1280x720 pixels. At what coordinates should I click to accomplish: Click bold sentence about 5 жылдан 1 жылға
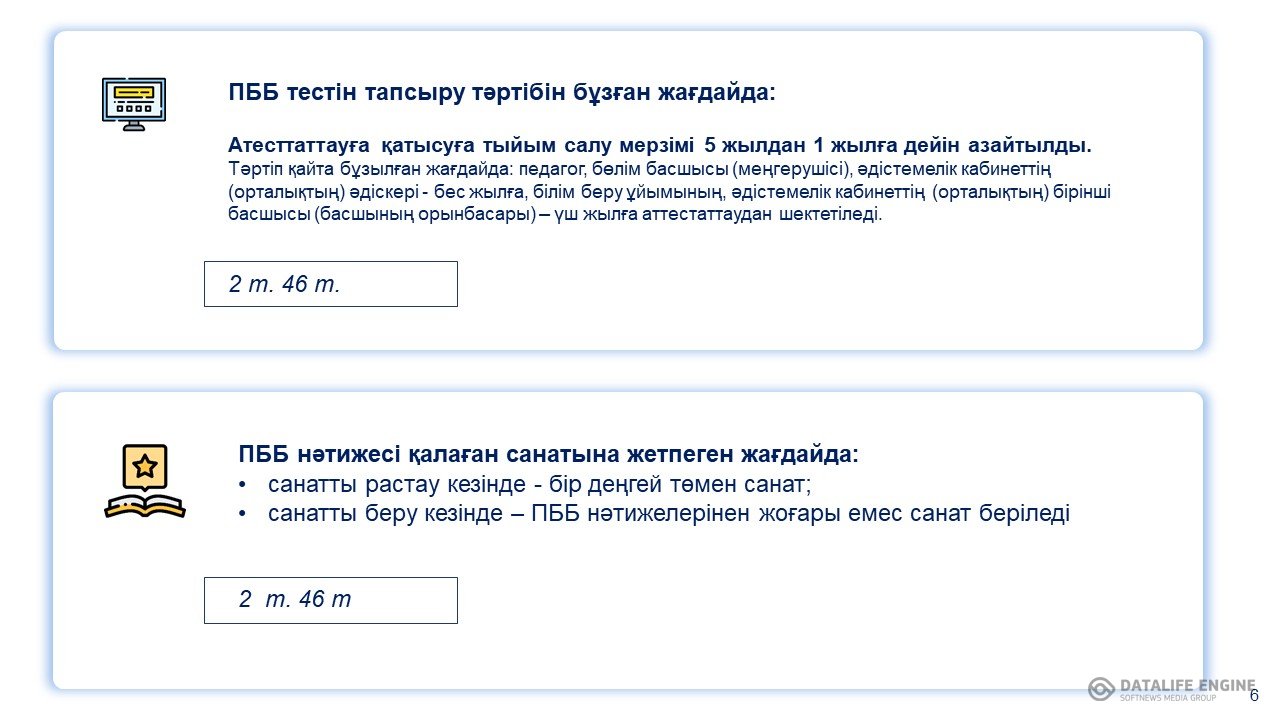coord(660,145)
